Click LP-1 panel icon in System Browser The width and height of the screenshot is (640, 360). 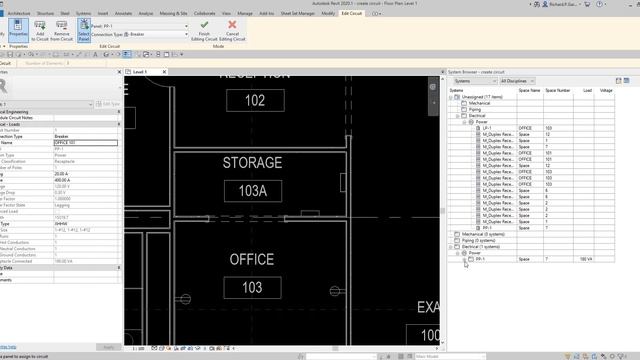click(x=478, y=128)
